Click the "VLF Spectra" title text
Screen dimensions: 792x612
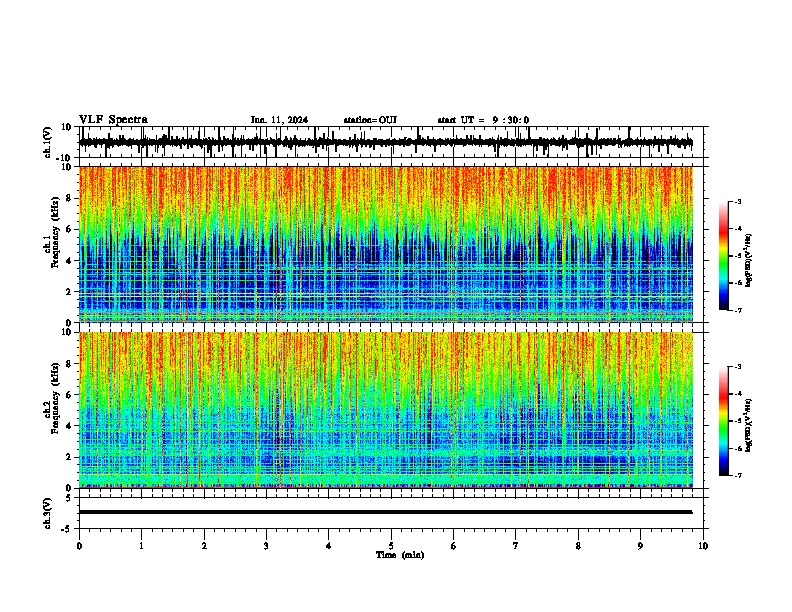point(113,119)
